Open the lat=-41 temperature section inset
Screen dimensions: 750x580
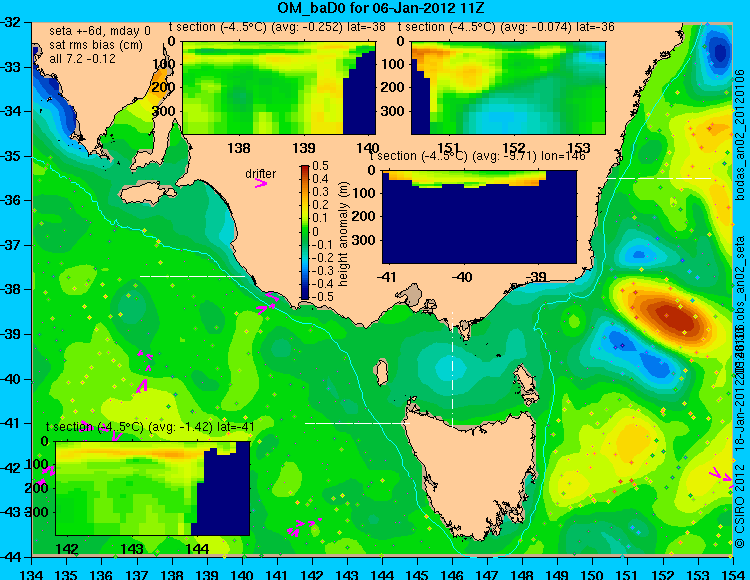(x=153, y=488)
